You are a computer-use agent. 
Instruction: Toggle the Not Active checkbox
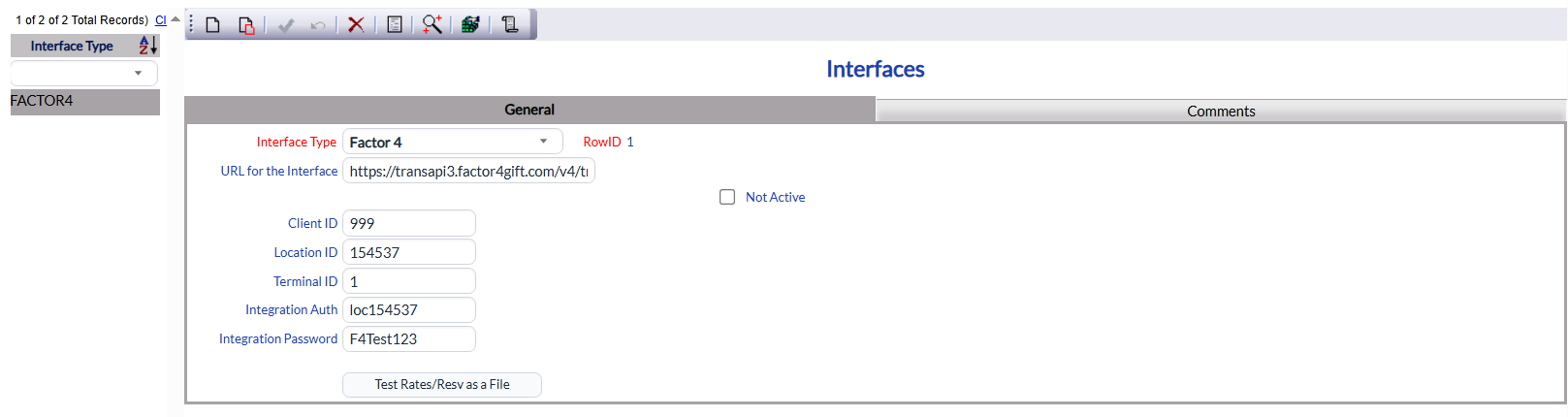coord(727,197)
